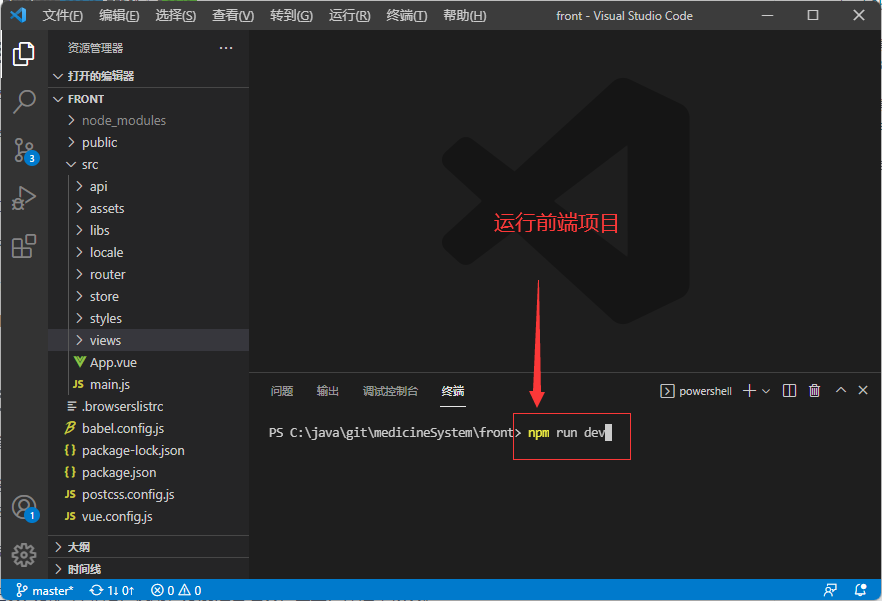Expand the store folder

coord(148,296)
